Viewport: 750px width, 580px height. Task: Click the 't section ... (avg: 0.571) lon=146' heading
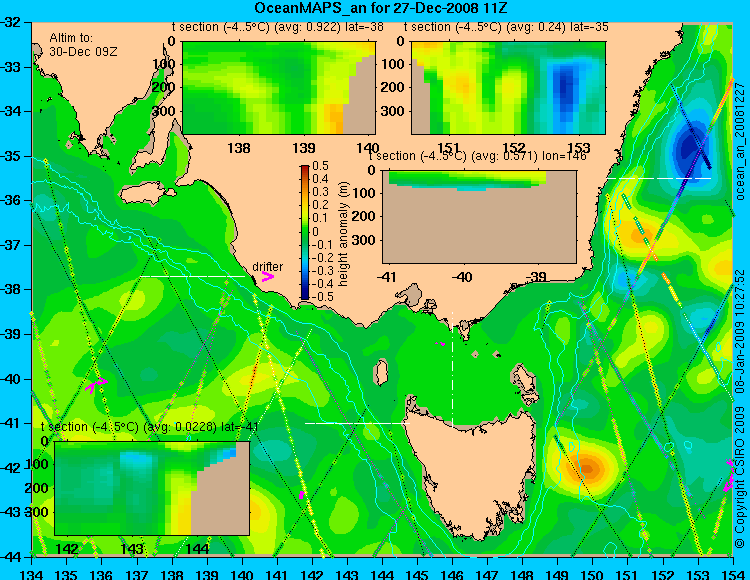[x=477, y=156]
